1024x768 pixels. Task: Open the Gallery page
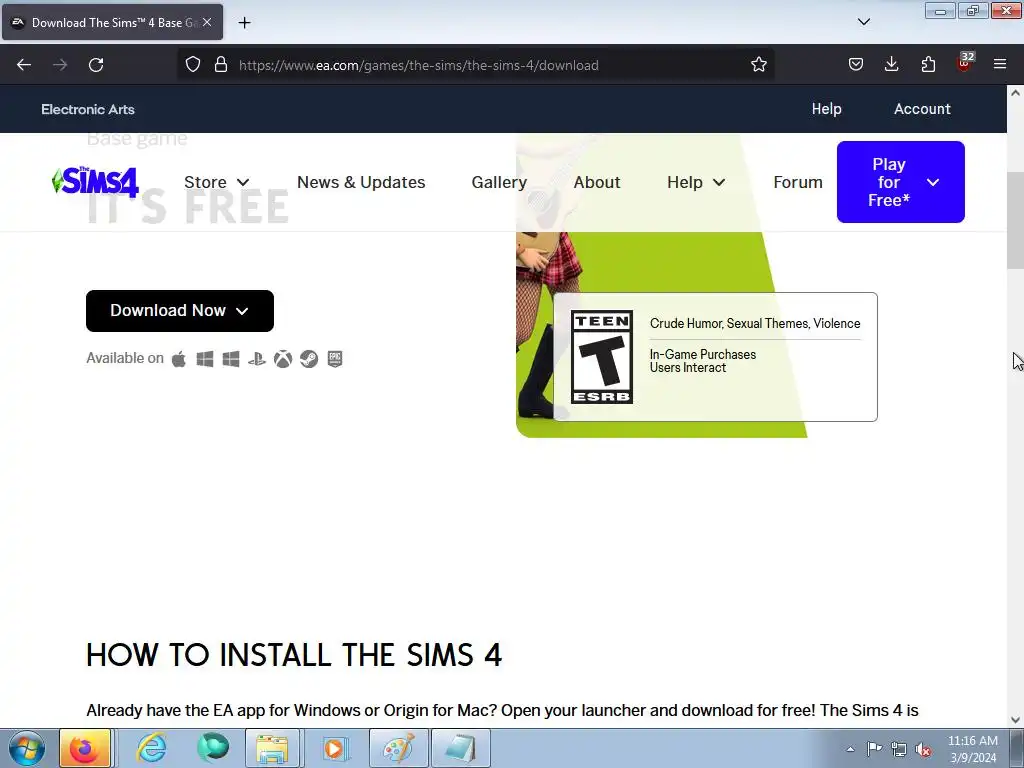[x=499, y=182]
